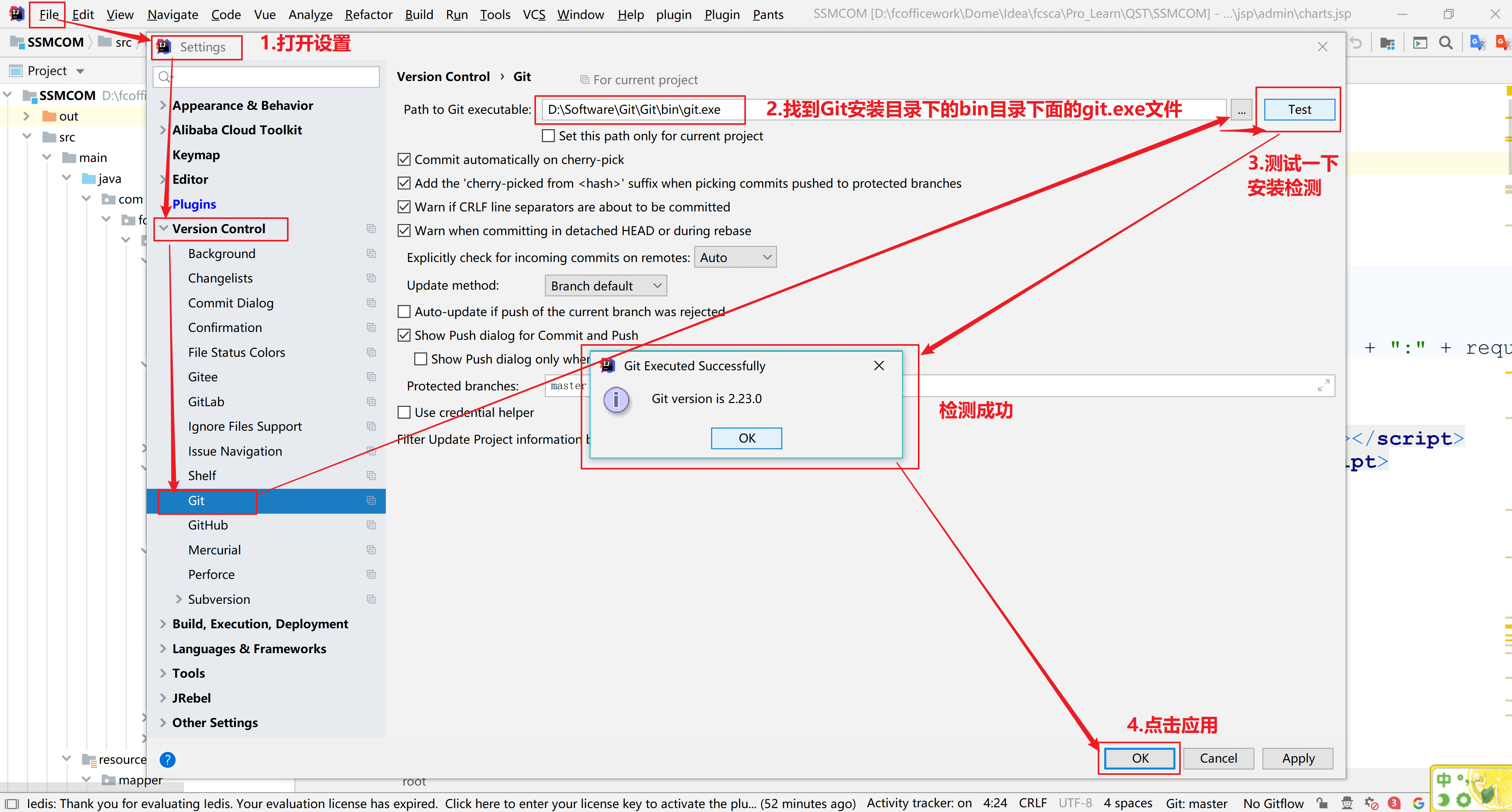Open Search Everywhere magnifier icon
This screenshot has width=1512, height=812.
[x=1446, y=43]
